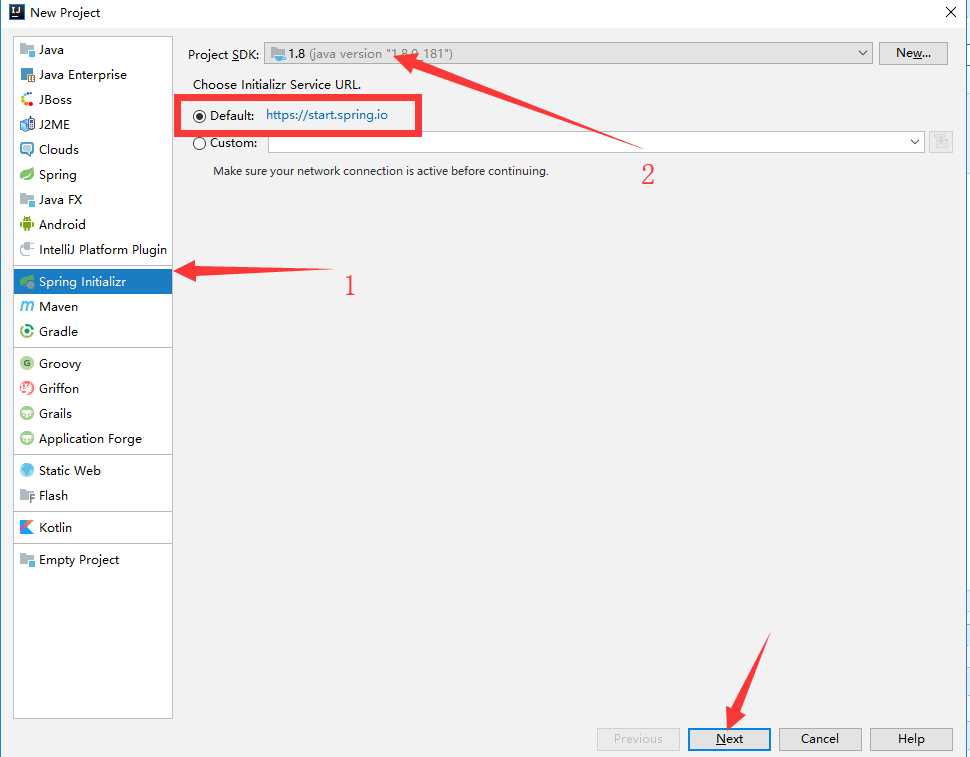Image resolution: width=970 pixels, height=757 pixels.
Task: Click the Clouds icon
Action: click(x=27, y=150)
